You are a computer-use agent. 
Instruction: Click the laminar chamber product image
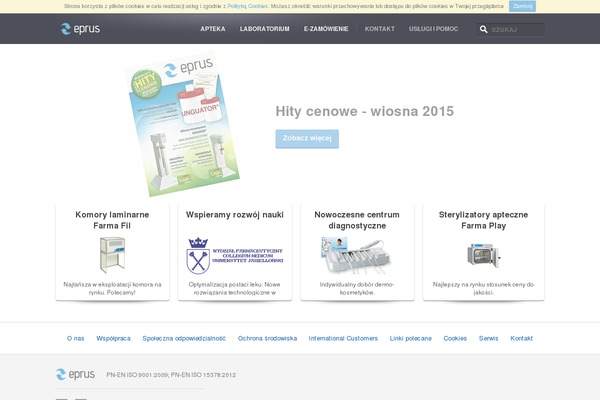point(112,255)
